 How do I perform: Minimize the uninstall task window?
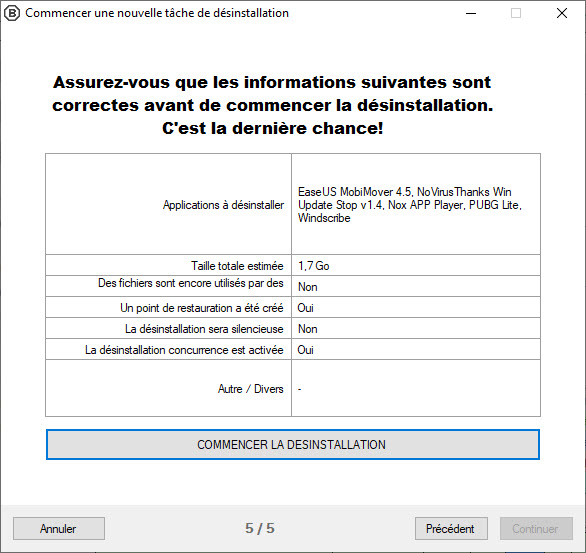point(471,13)
